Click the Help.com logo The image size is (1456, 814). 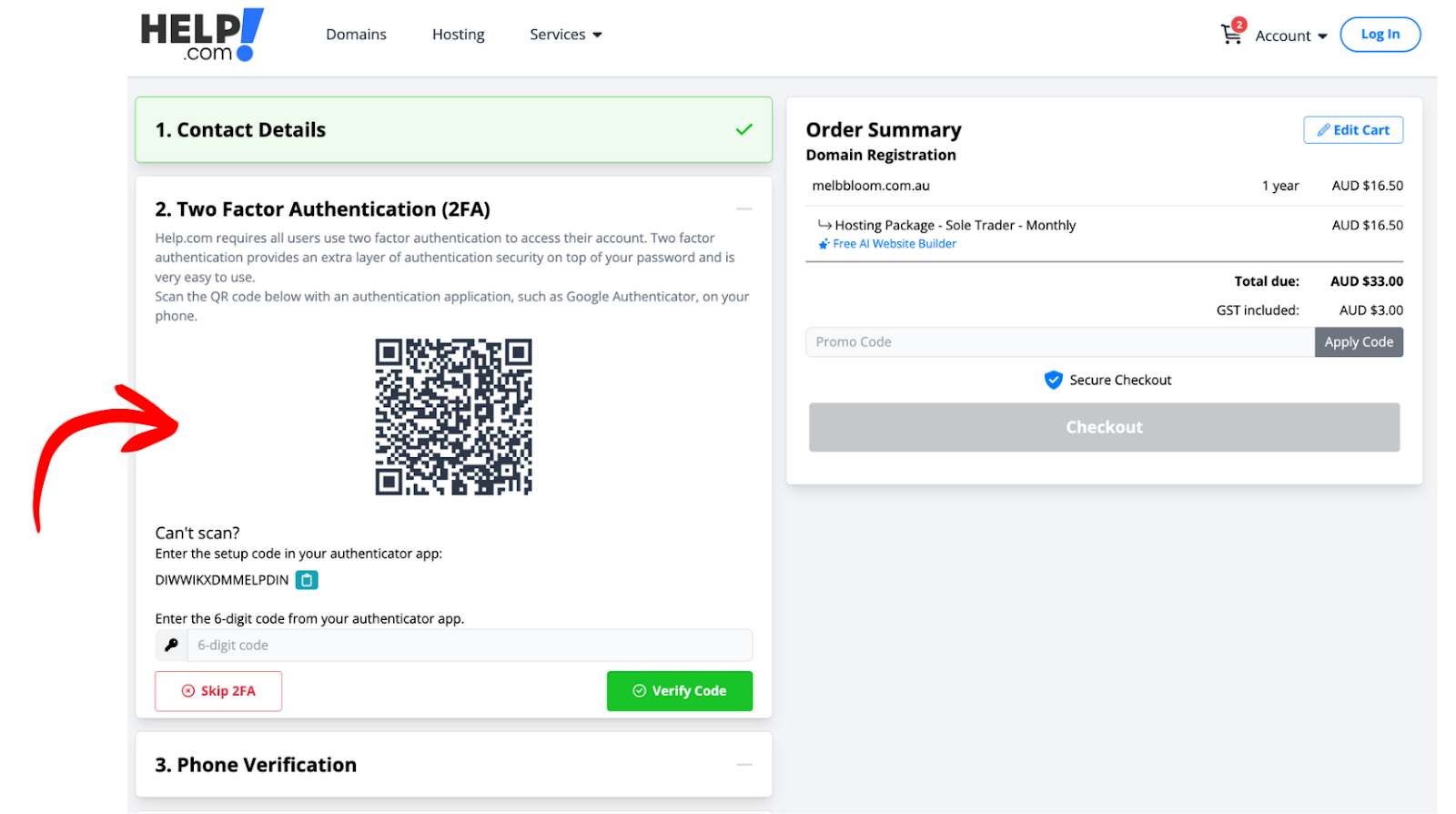202,36
